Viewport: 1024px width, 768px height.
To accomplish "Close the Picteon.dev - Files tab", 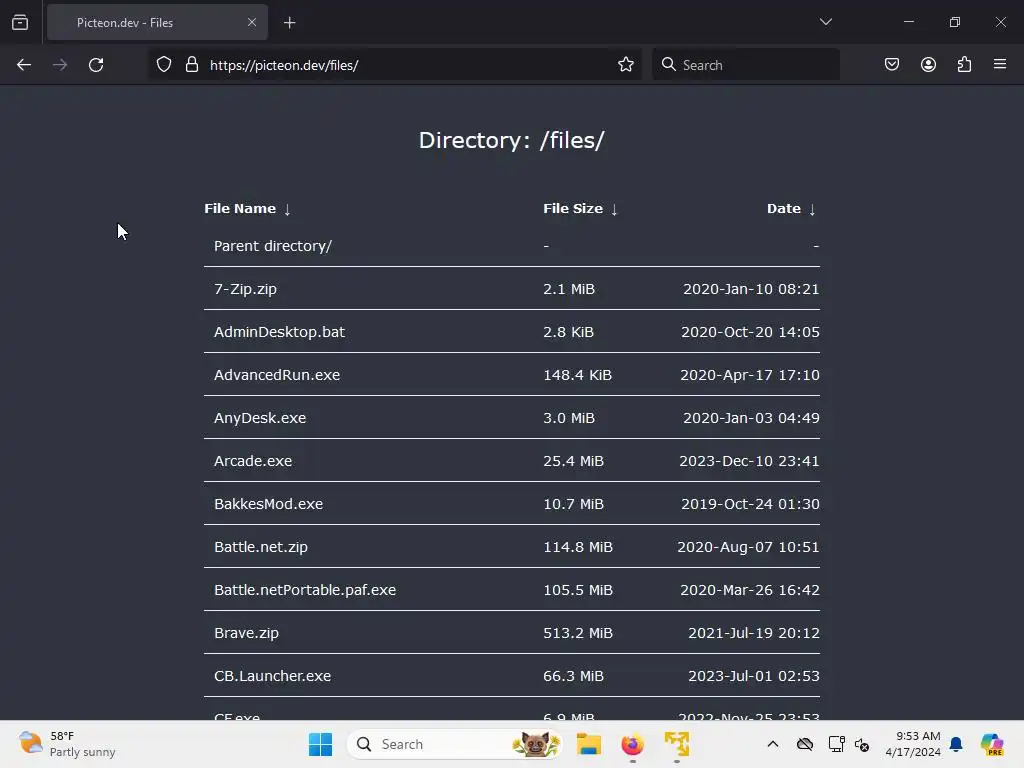I will (252, 22).
